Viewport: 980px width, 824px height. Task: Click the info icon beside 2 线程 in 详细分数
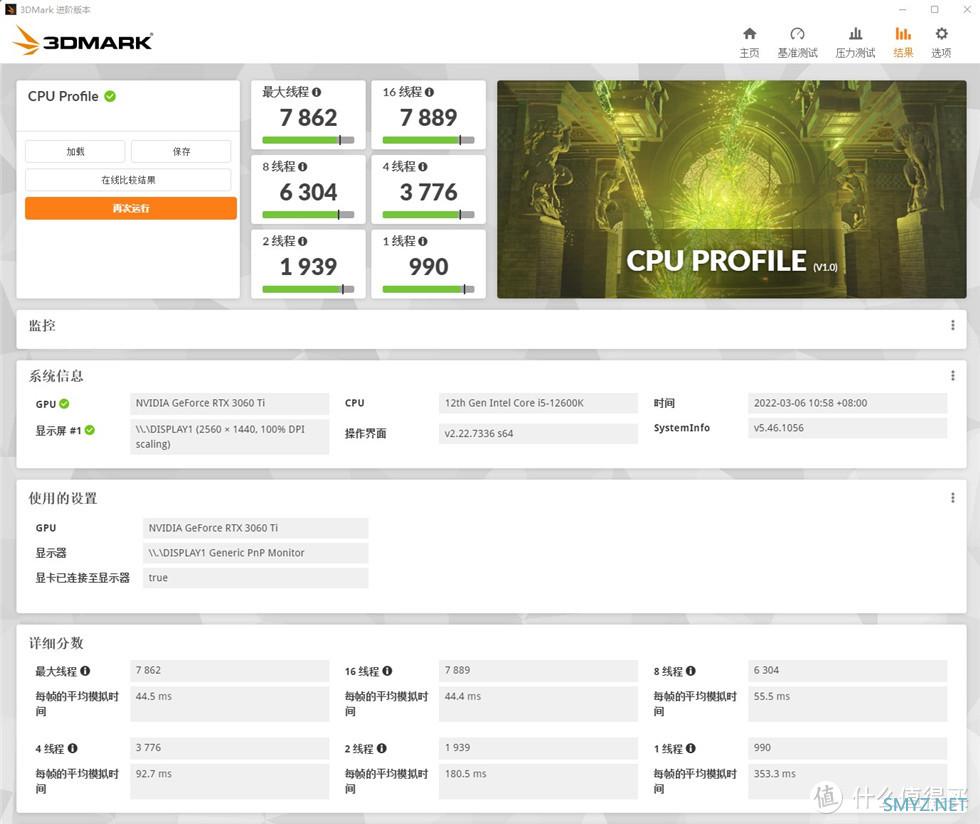382,748
